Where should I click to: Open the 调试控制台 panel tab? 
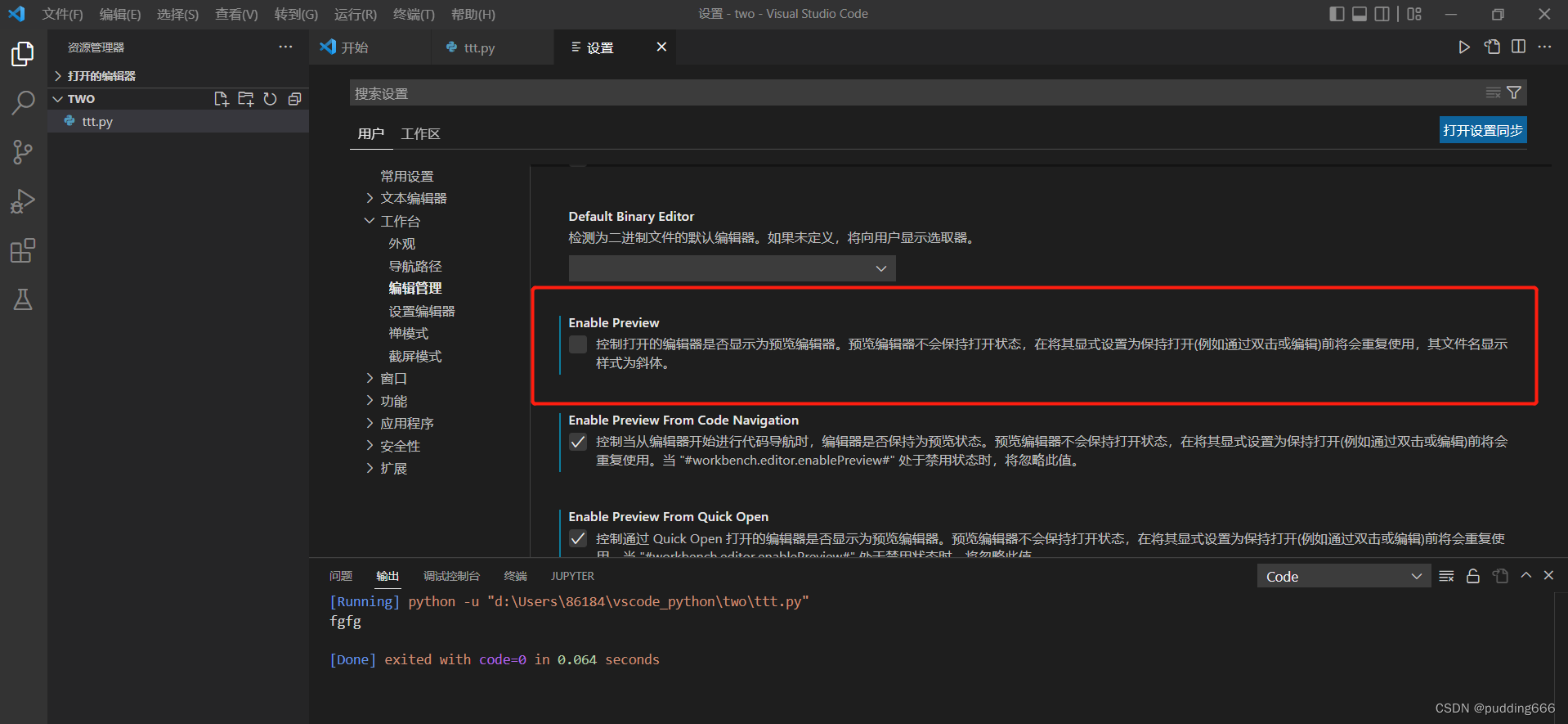tap(451, 576)
